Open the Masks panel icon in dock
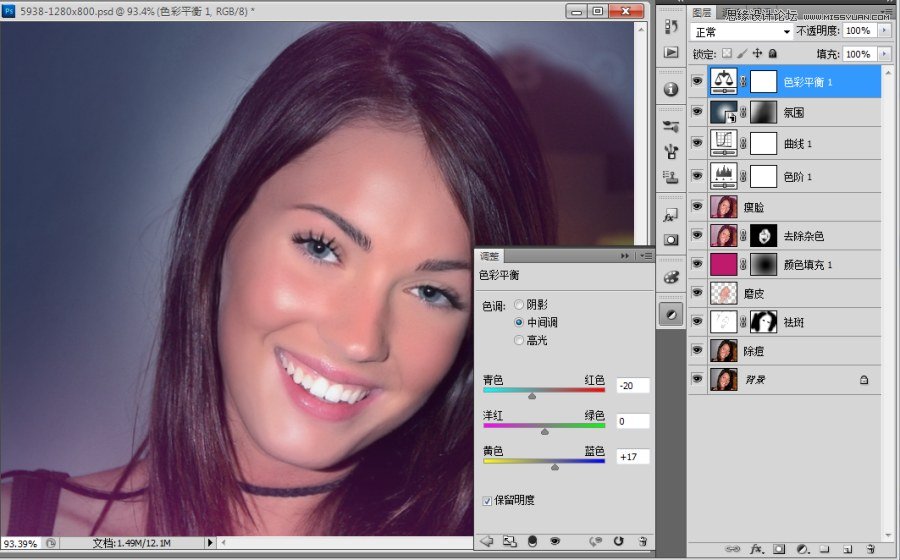The width and height of the screenshot is (900, 560). tap(670, 240)
